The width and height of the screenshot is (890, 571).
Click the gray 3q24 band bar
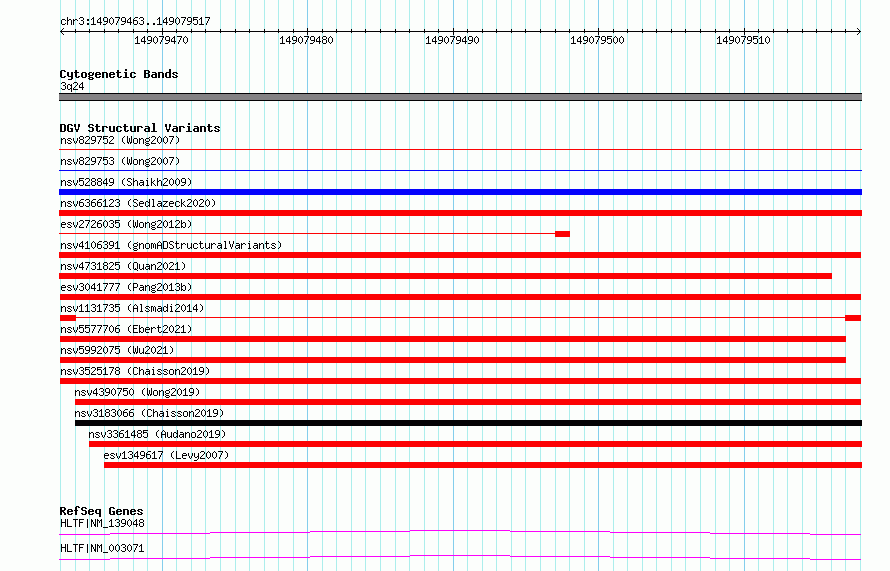tap(460, 97)
